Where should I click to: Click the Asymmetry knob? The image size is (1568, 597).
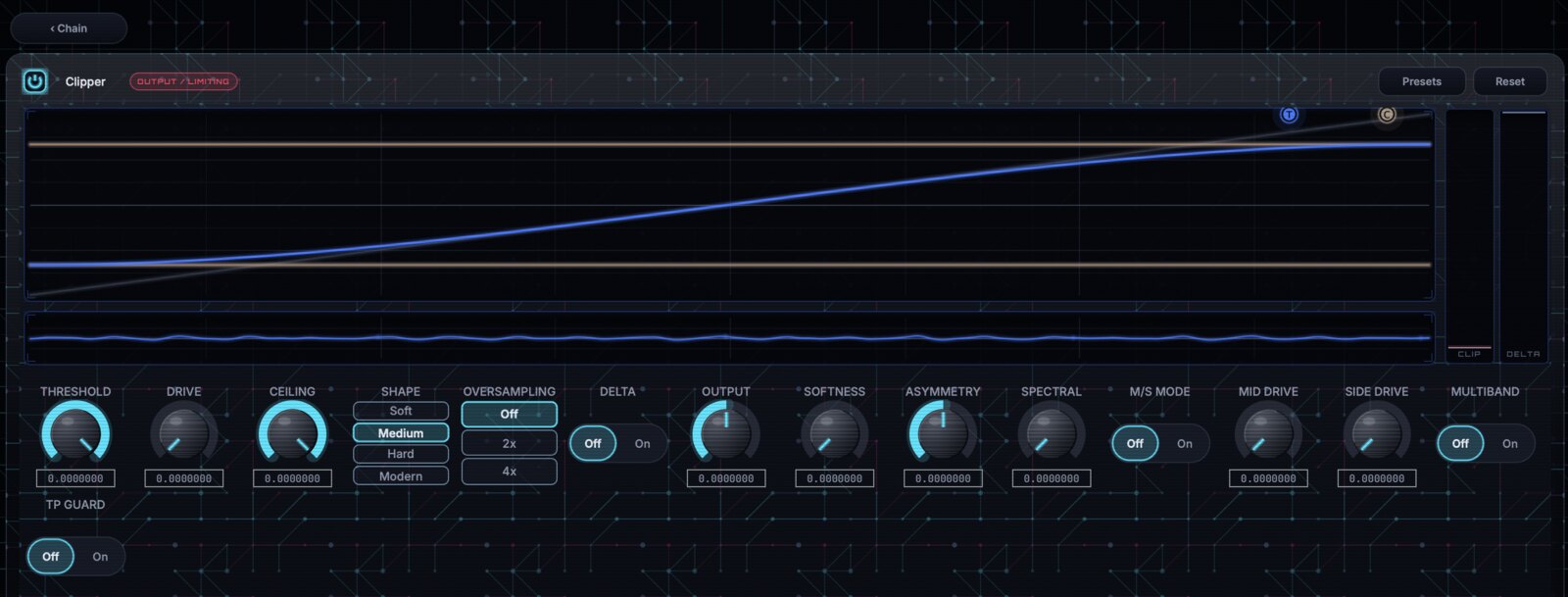(943, 432)
